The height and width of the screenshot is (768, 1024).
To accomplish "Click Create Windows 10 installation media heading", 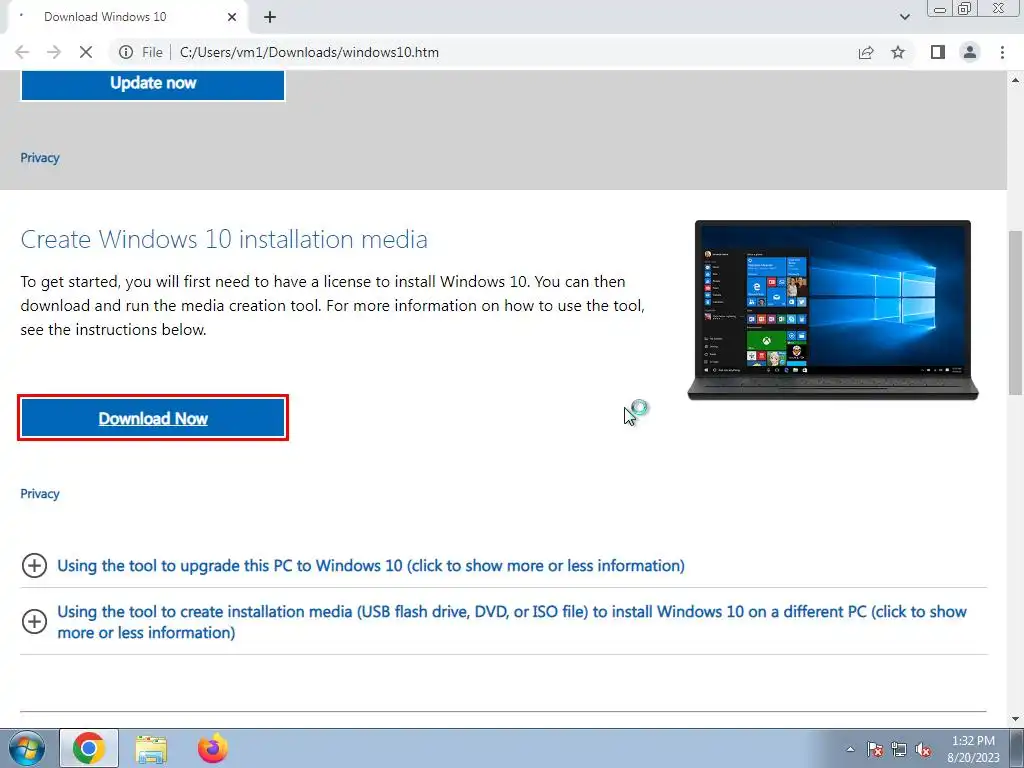I will 224,239.
